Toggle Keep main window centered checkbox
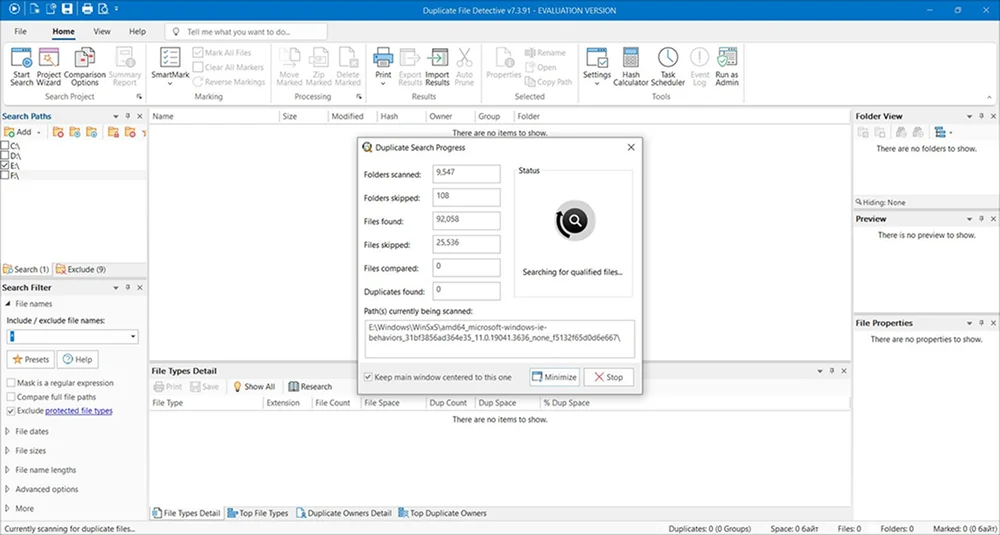1000x535 pixels. (369, 377)
